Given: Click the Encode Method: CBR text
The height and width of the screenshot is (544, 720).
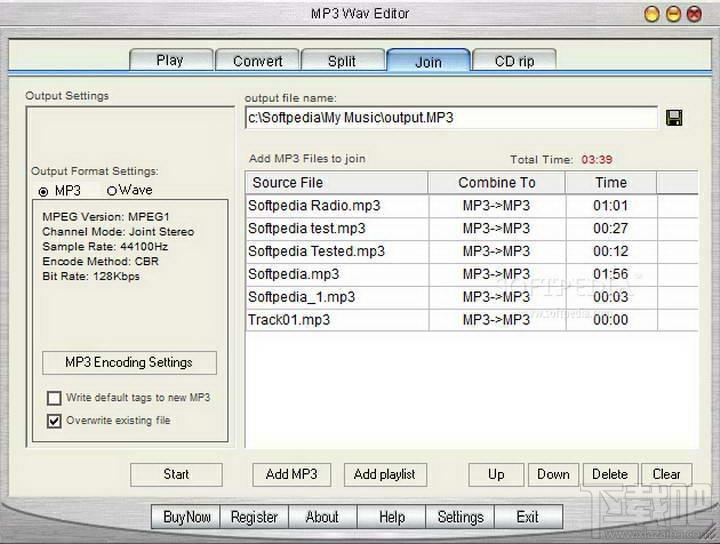Looking at the screenshot, I should (x=100, y=262).
